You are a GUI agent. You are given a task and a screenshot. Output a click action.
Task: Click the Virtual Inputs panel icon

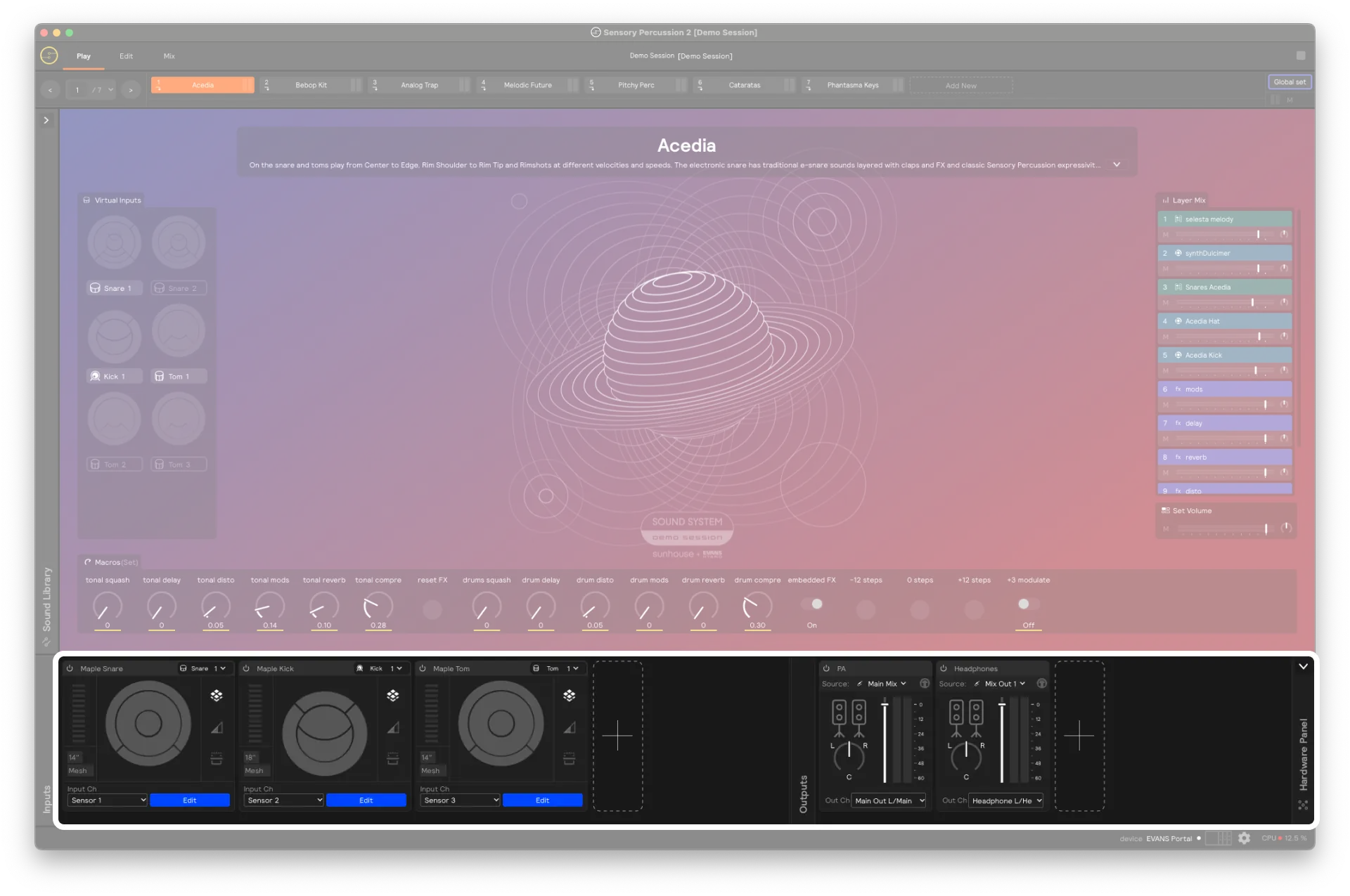[86, 199]
